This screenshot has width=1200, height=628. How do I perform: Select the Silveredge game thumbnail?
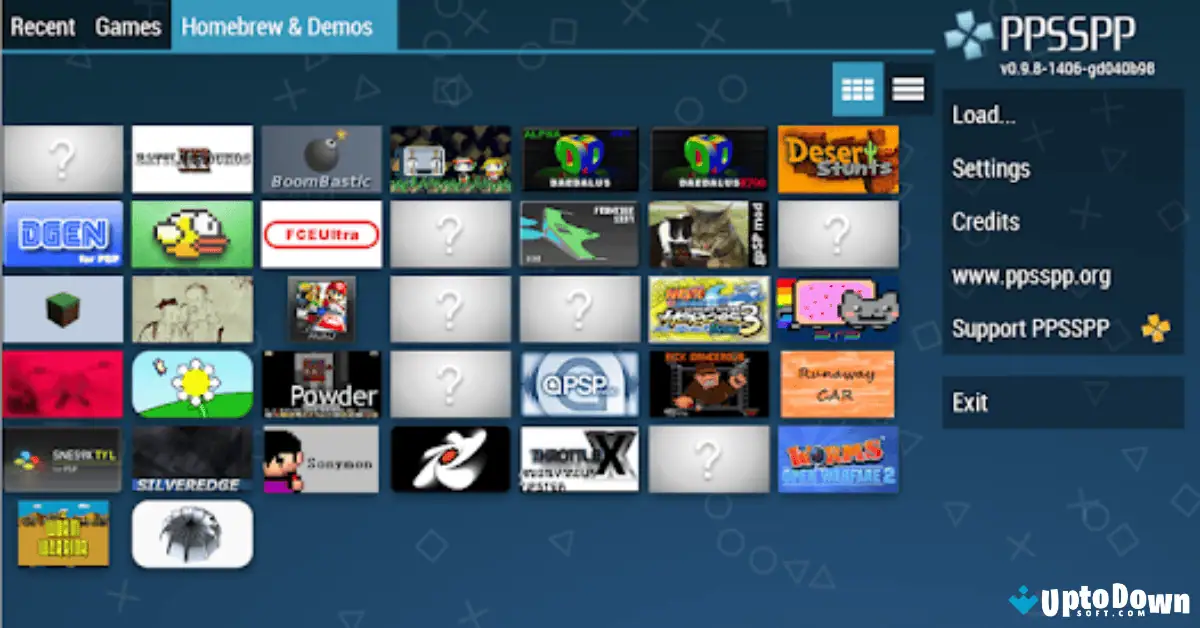click(x=192, y=459)
